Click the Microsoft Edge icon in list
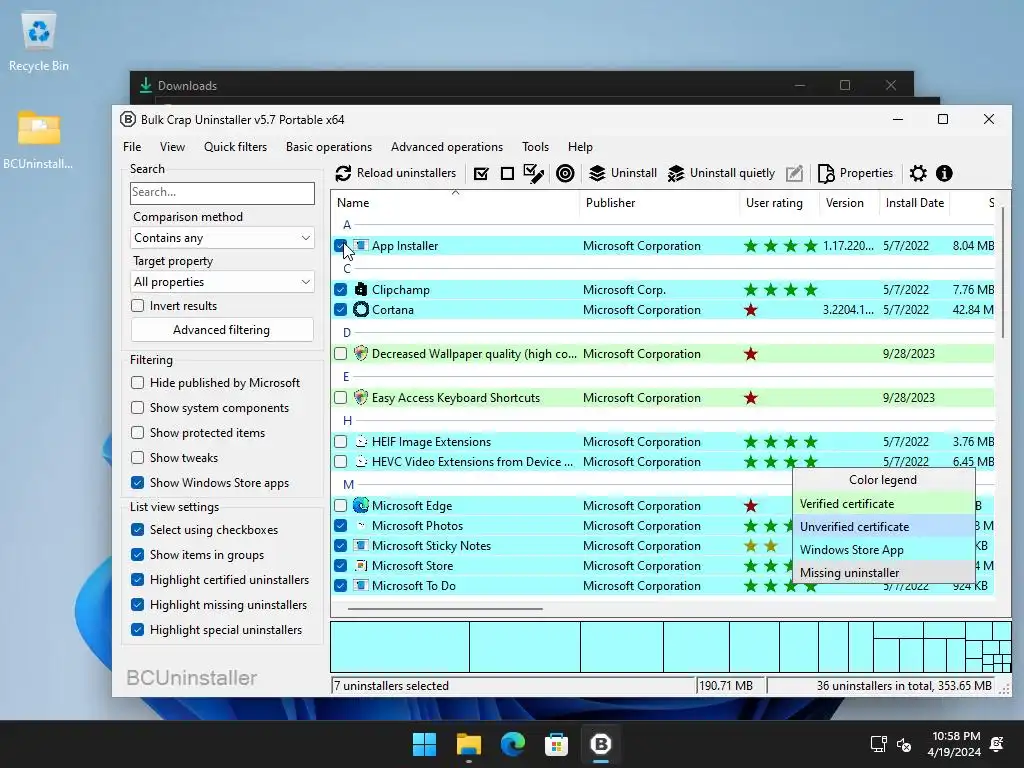This screenshot has height=768, width=1024. tap(360, 505)
